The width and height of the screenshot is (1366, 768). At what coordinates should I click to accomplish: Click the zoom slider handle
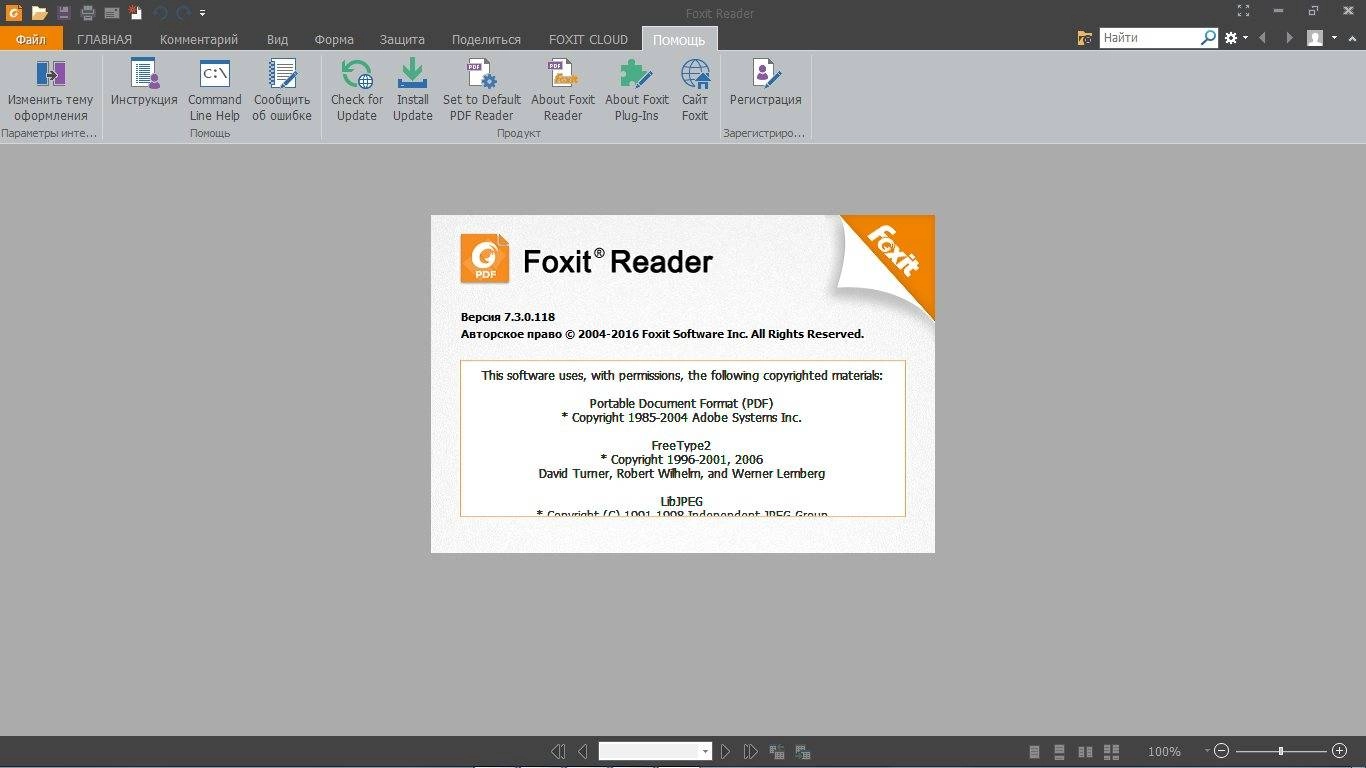pos(1281,751)
